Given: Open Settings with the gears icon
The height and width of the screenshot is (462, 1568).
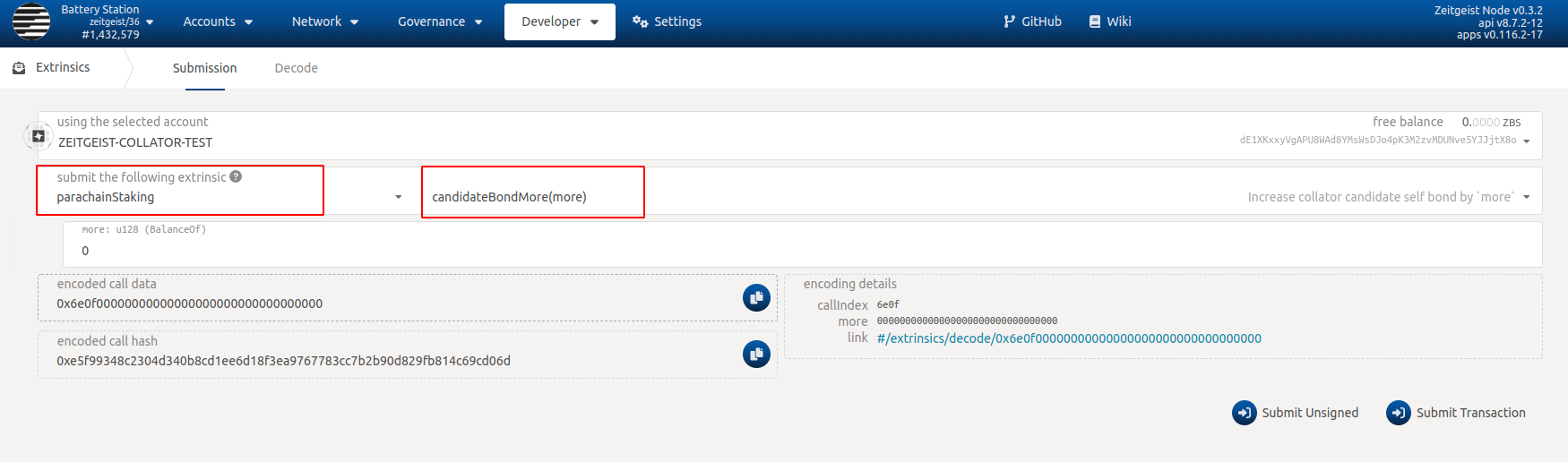Looking at the screenshot, I should [667, 21].
